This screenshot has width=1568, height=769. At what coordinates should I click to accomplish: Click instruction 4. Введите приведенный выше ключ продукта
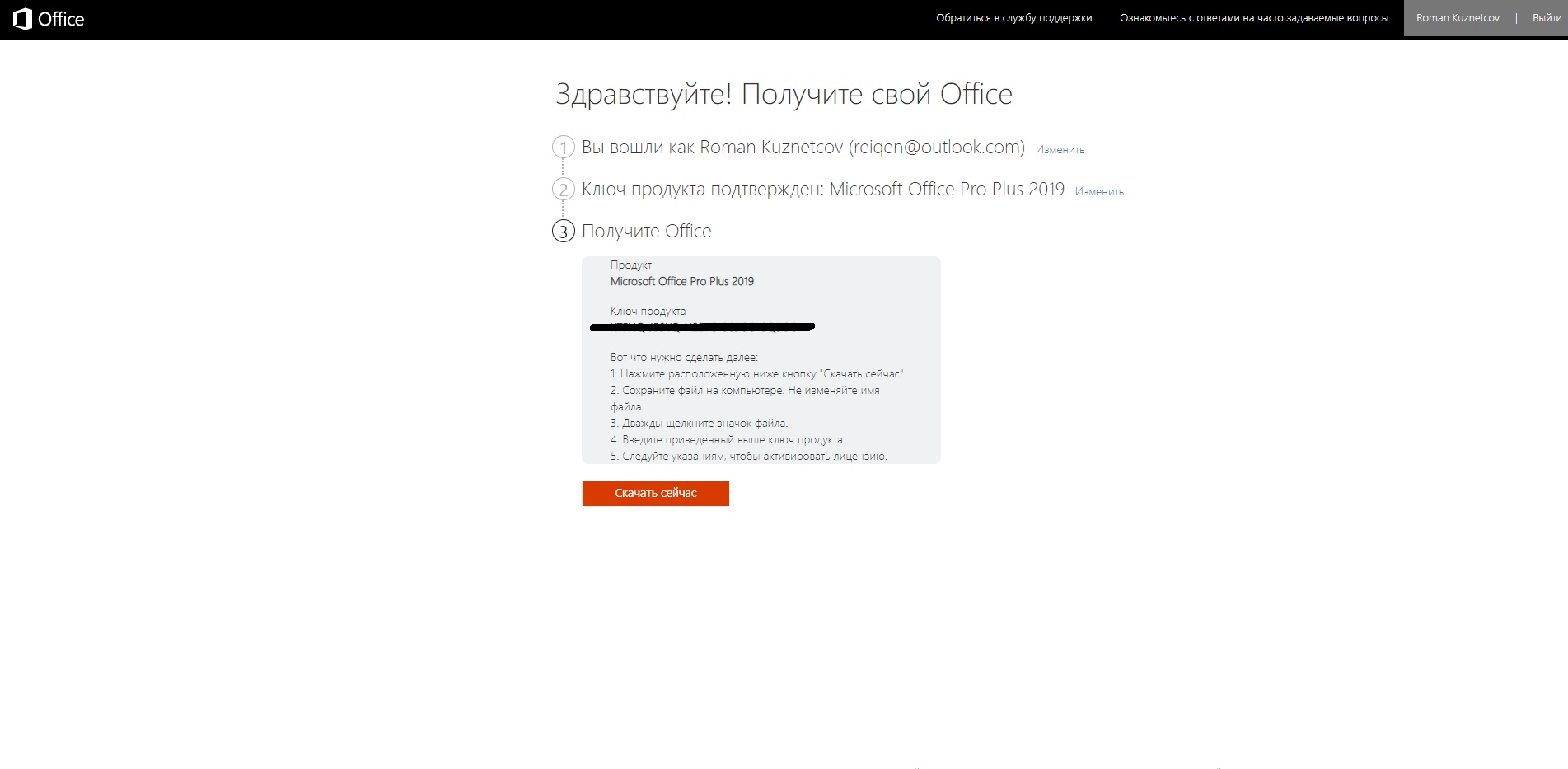click(728, 439)
